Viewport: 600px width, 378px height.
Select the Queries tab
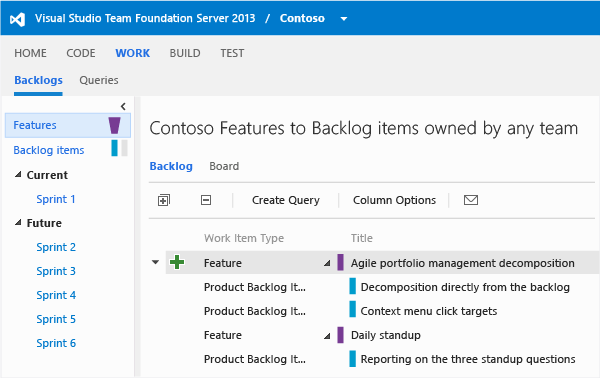coord(99,80)
